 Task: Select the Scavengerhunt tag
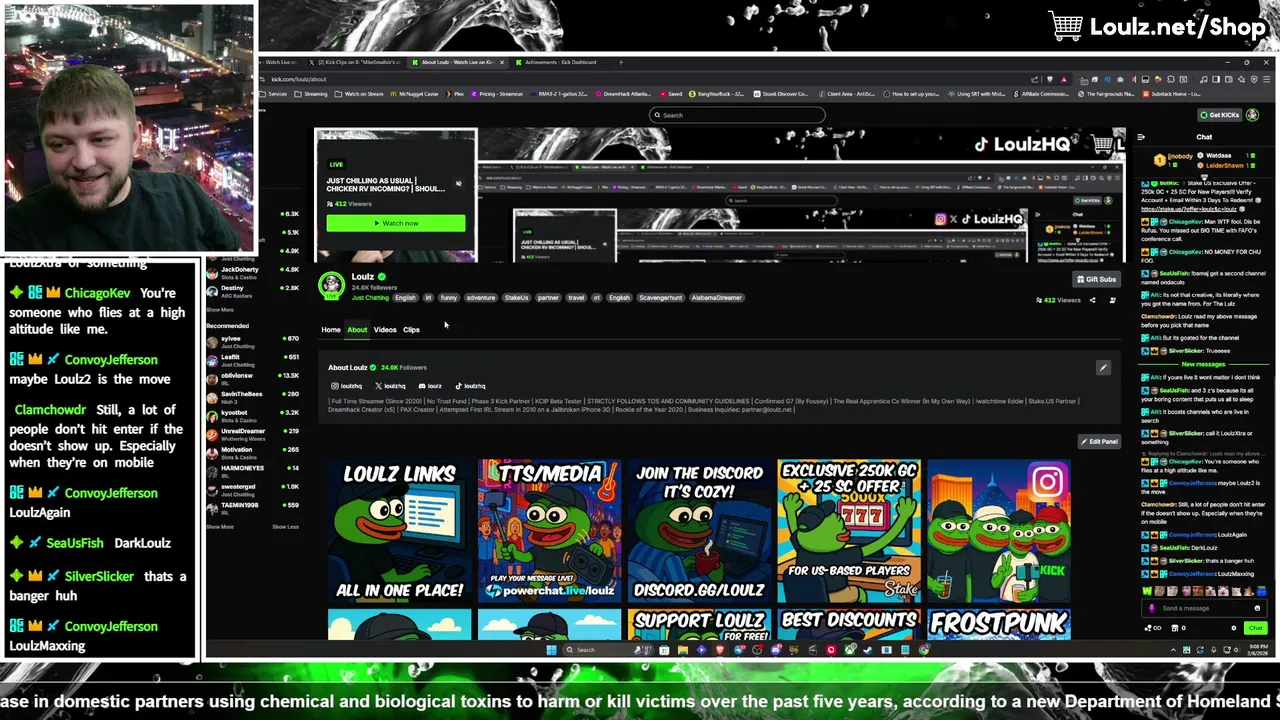(660, 298)
